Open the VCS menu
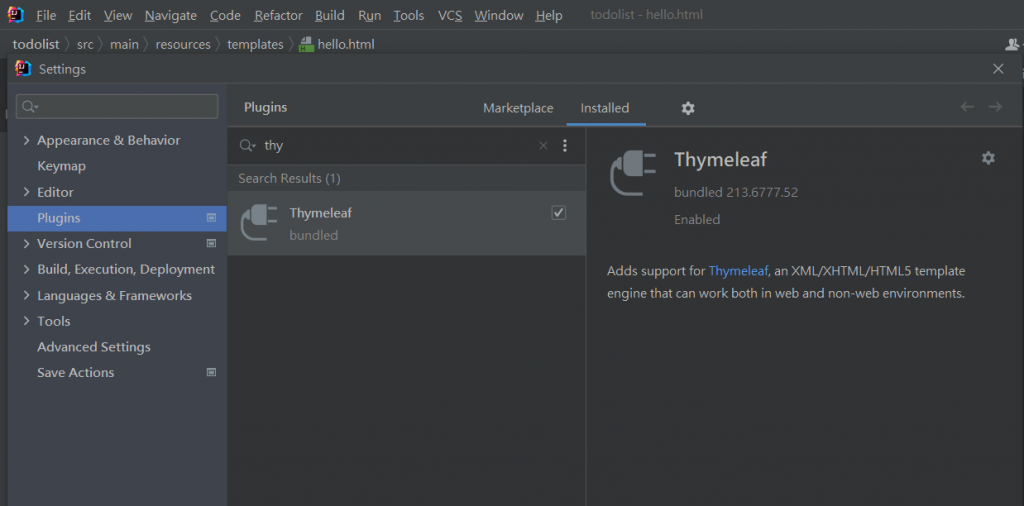 (450, 15)
